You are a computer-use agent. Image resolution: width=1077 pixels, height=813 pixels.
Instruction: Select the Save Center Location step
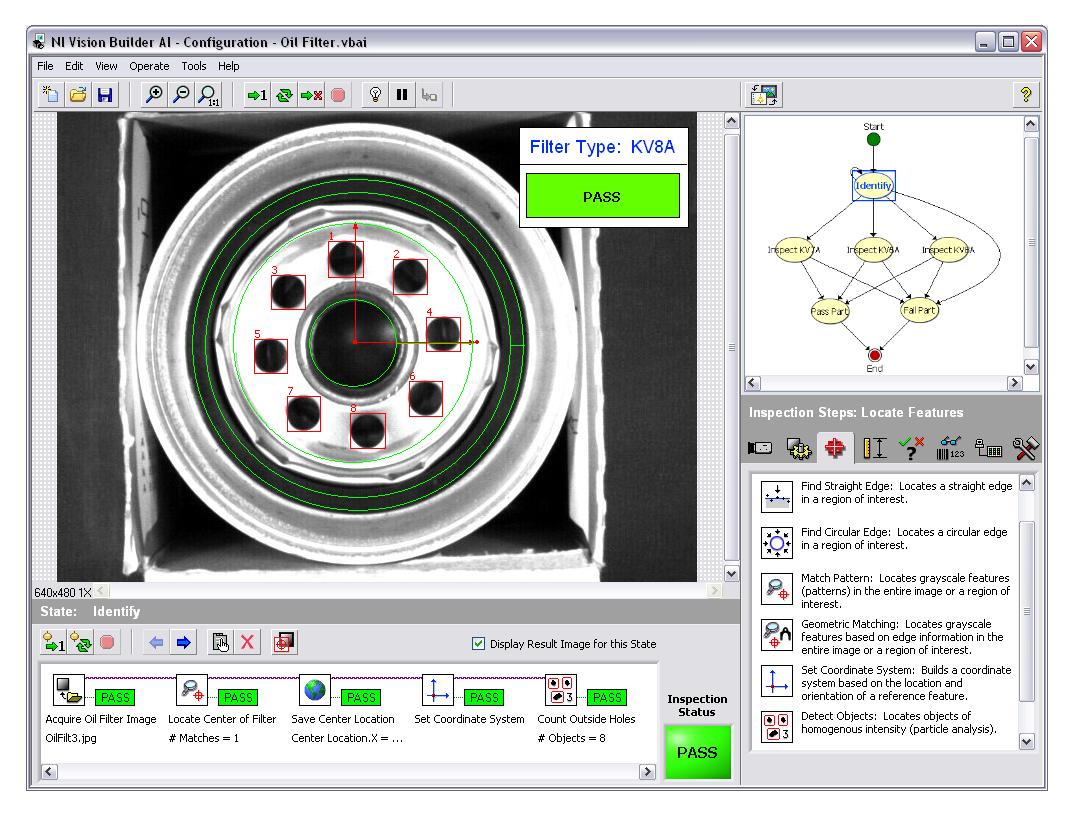[345, 709]
